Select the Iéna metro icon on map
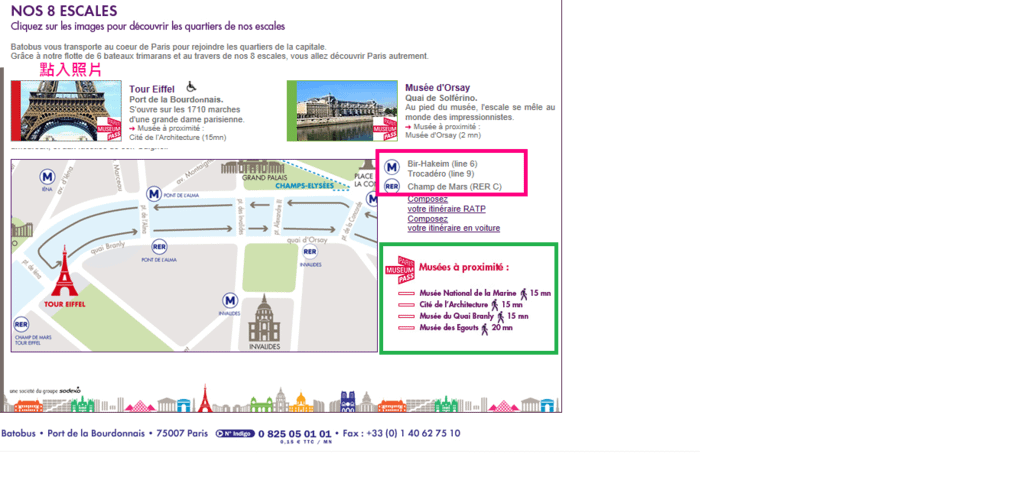1024x480 pixels. [x=47, y=177]
